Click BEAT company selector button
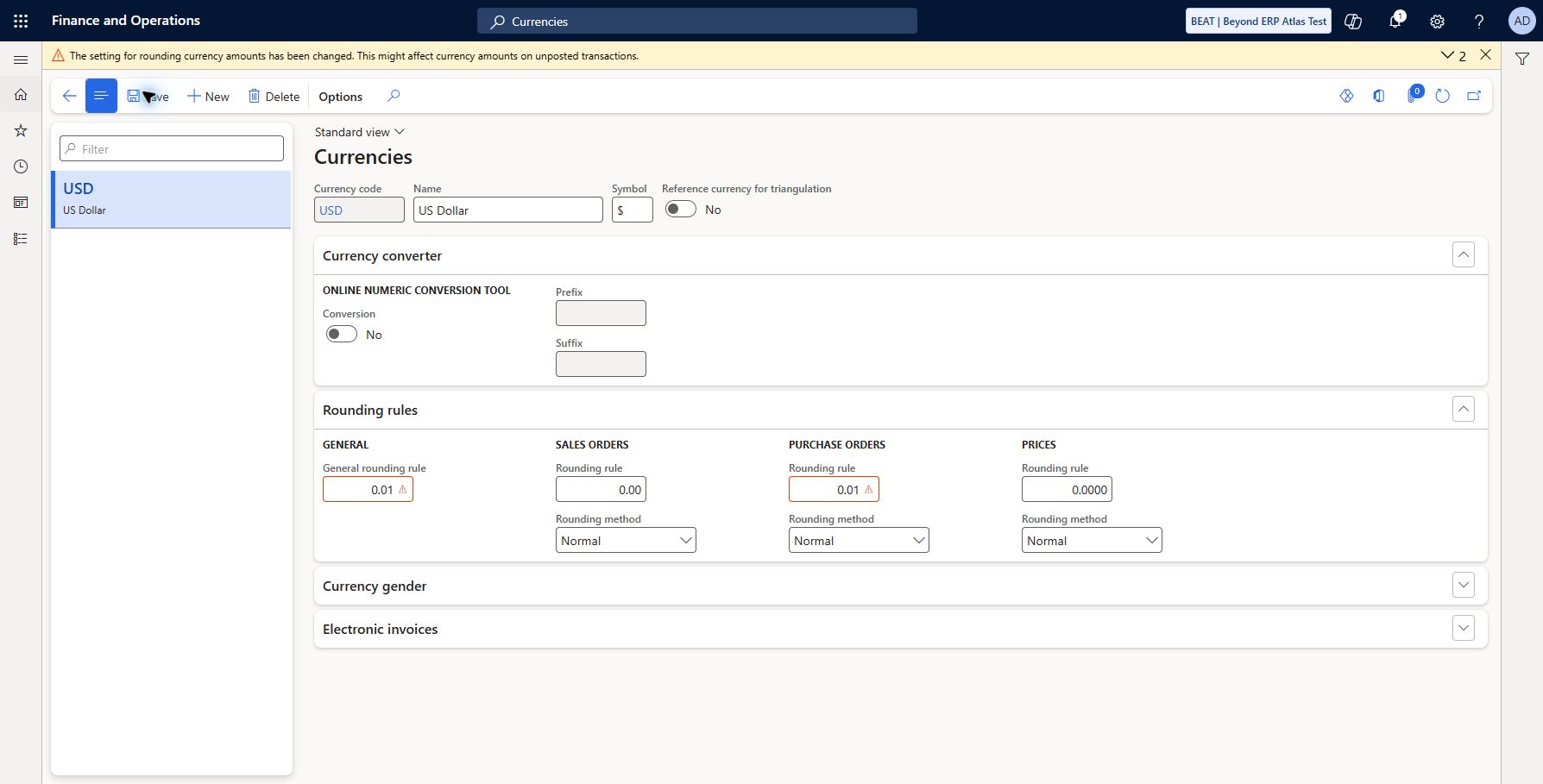Viewport: 1543px width, 784px height. (1258, 22)
